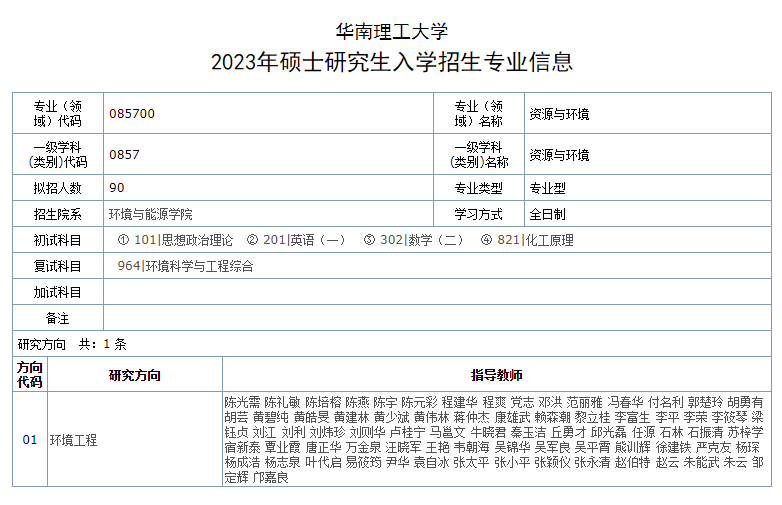Image resolution: width=782 pixels, height=505 pixels.
Task: Click advisor name 黄少斌
Action: (391, 417)
